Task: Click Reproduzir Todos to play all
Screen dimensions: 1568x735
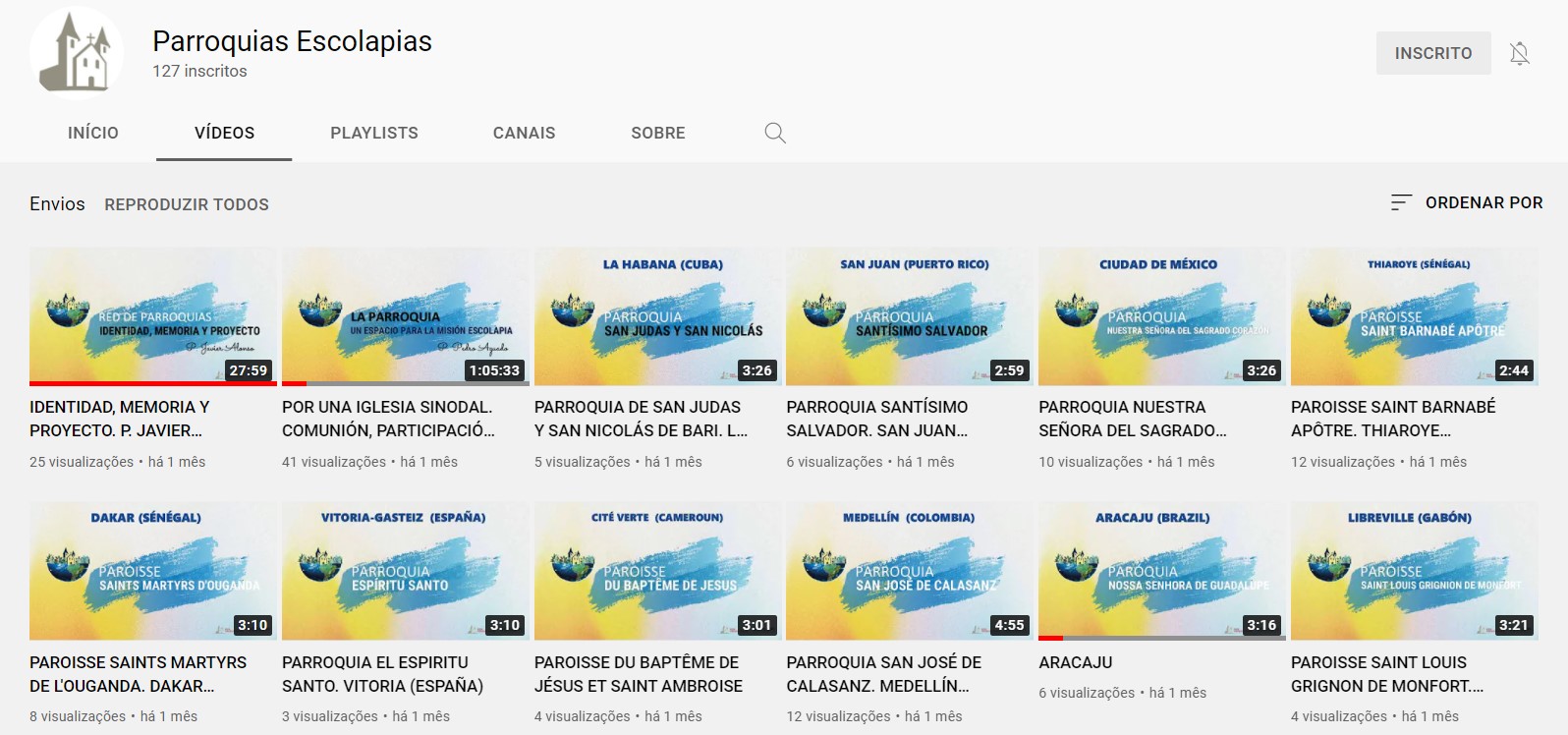Action: pos(187,204)
